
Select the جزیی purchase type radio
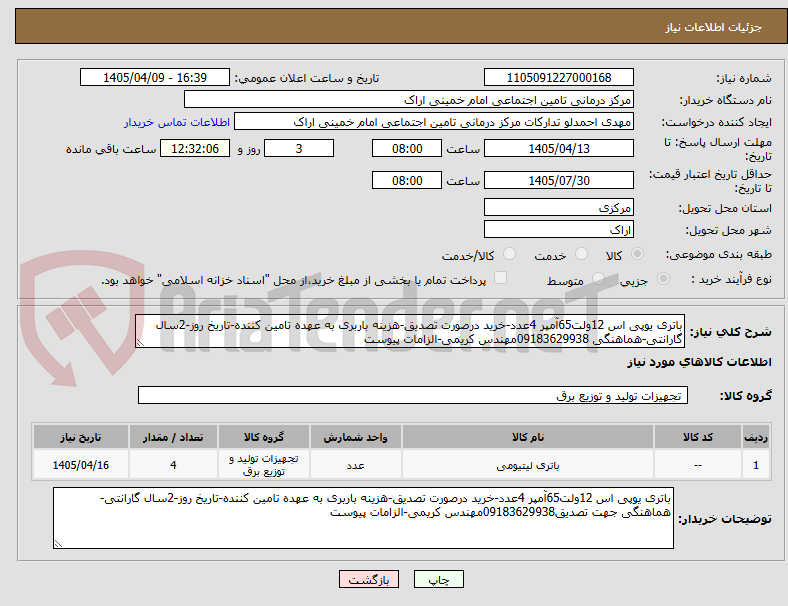pos(663,278)
